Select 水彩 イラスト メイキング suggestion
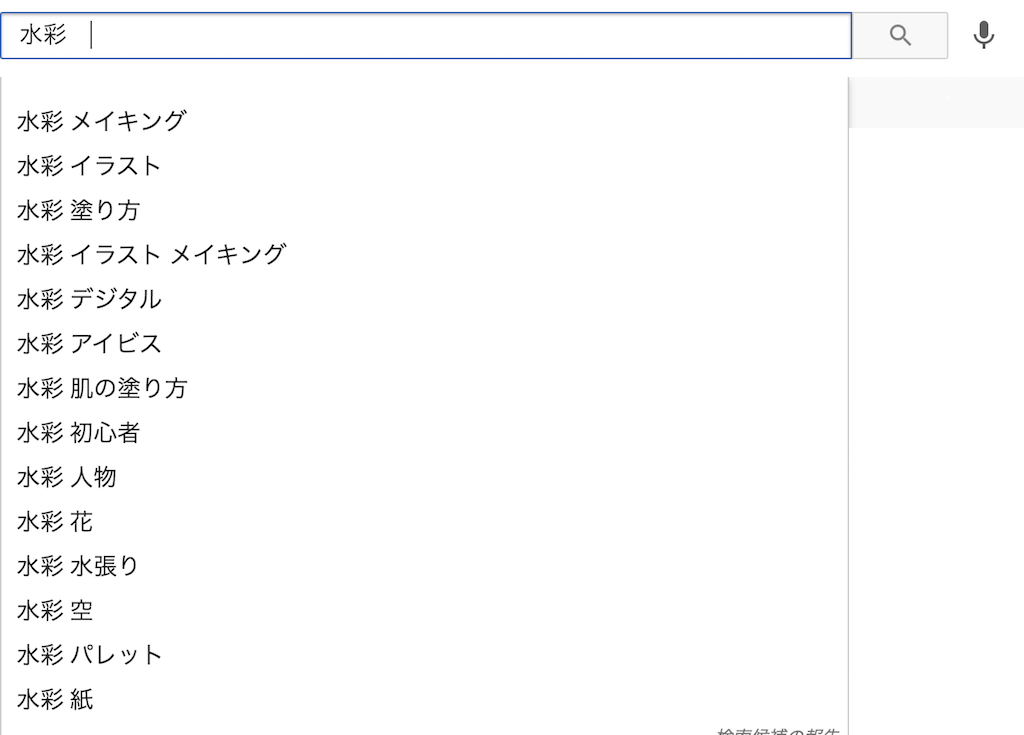 tap(151, 254)
